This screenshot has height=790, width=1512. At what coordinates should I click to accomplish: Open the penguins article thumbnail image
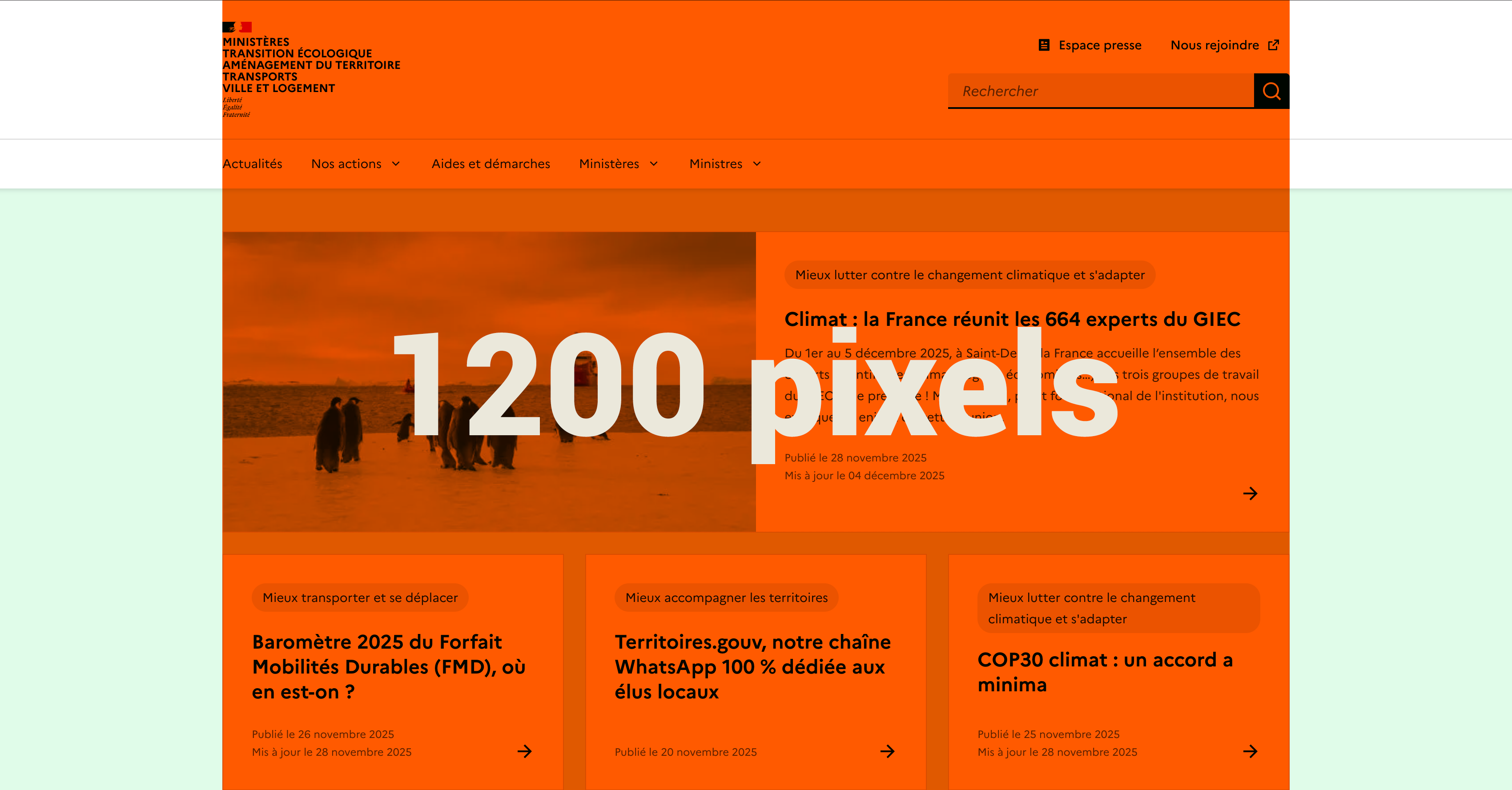[488, 282]
